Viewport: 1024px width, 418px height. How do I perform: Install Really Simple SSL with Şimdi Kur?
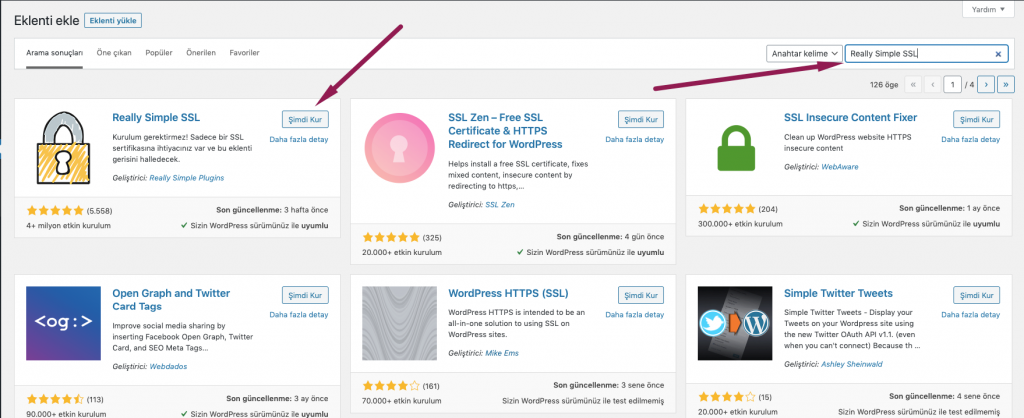(305, 120)
